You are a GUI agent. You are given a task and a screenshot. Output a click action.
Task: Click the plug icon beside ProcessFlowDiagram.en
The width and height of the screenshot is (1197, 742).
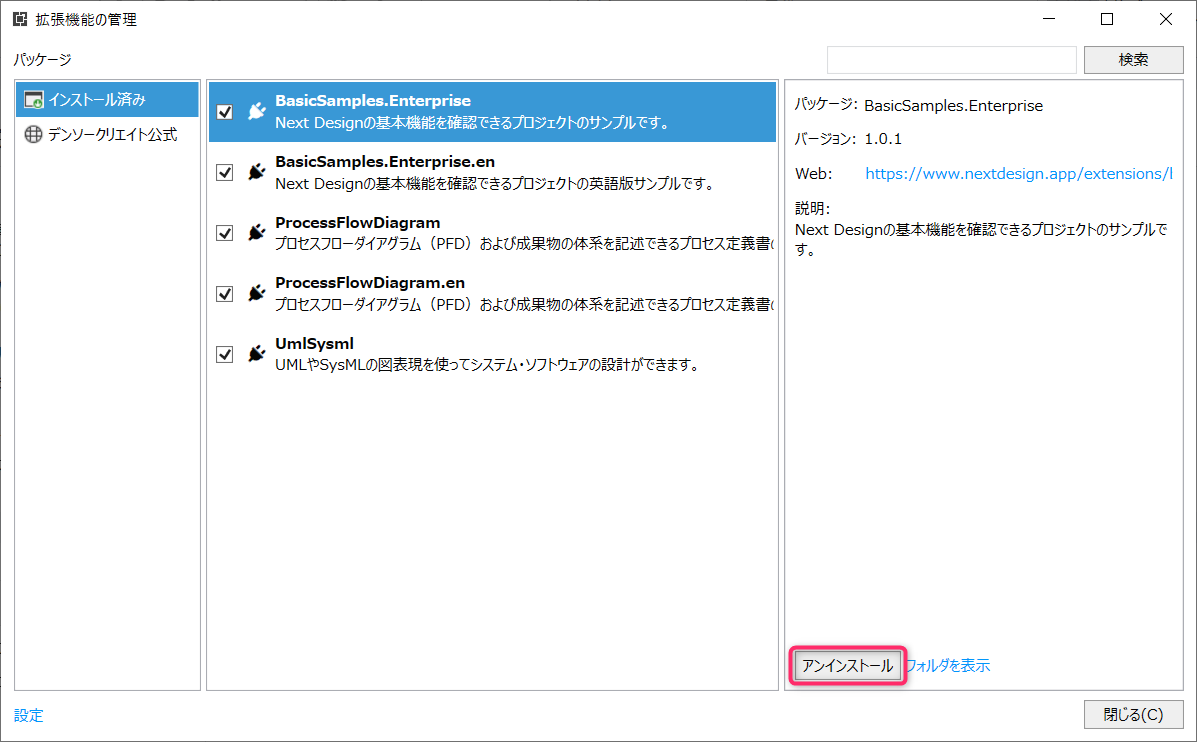(x=256, y=293)
